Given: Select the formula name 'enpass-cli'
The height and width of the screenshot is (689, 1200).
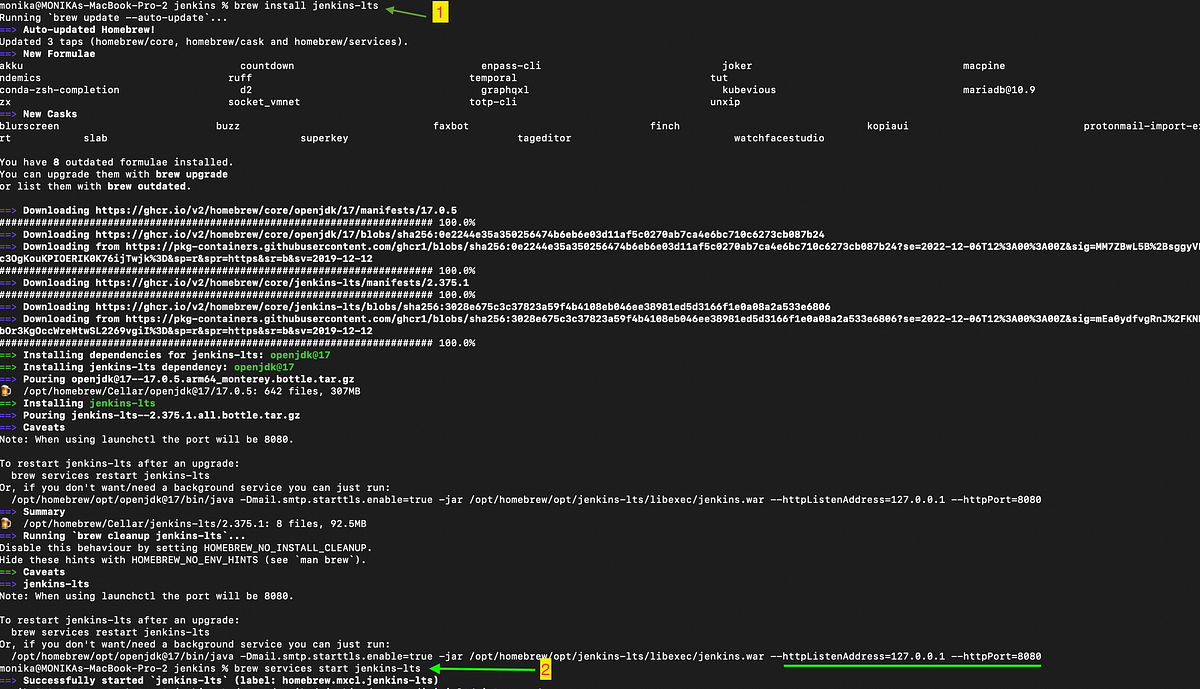Looking at the screenshot, I should click(x=511, y=66).
